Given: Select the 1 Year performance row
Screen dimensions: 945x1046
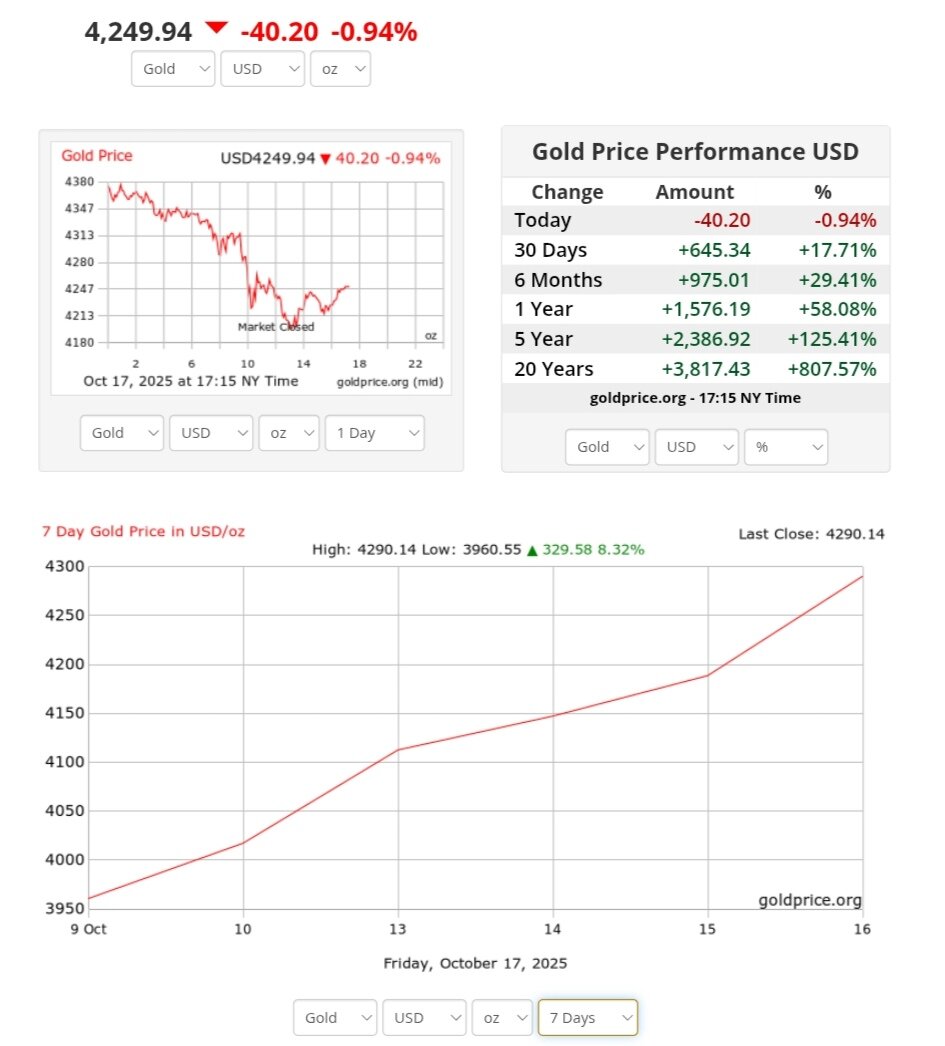Looking at the screenshot, I should click(695, 309).
